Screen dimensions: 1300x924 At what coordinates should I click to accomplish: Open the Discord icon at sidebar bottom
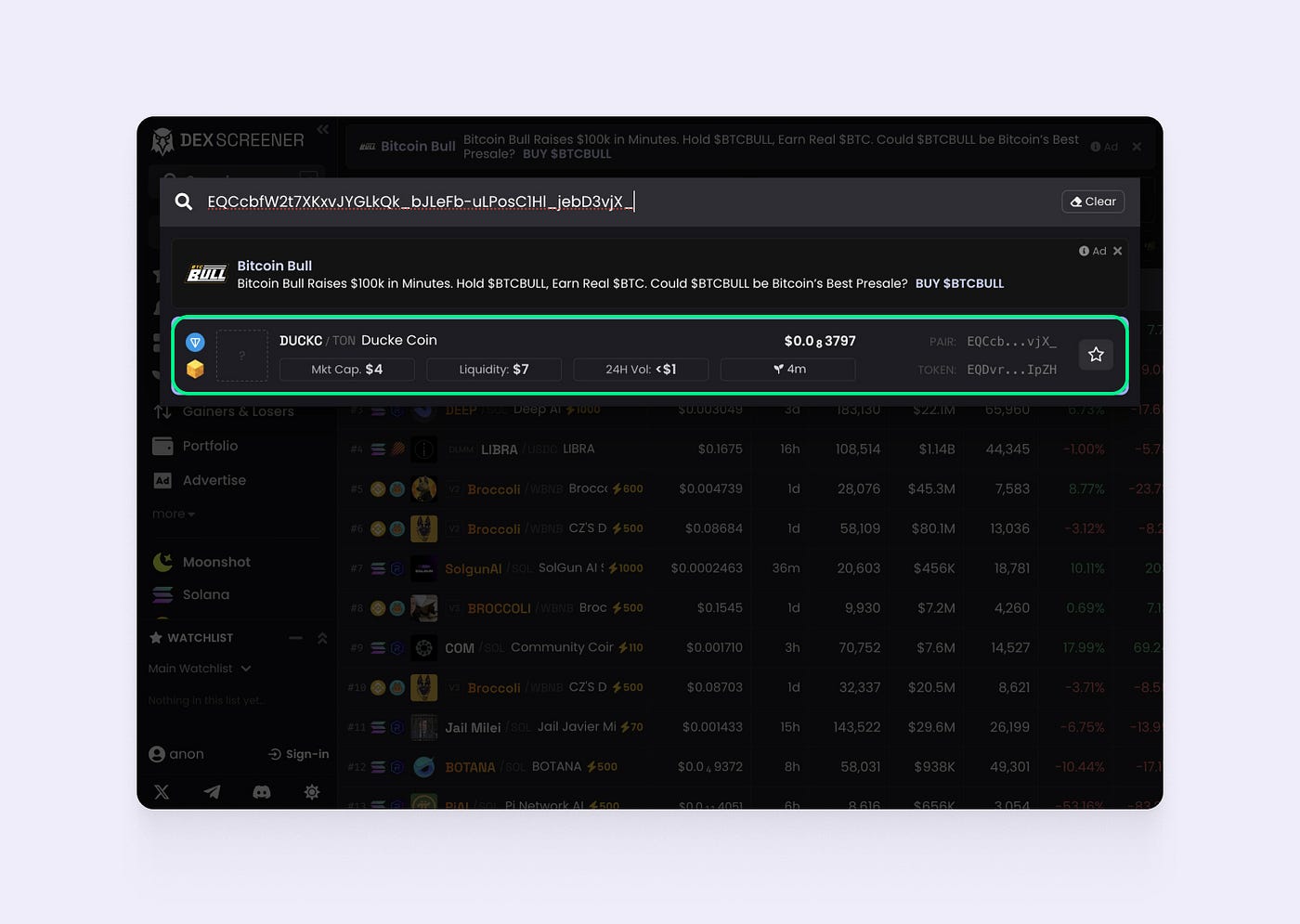pyautogui.click(x=261, y=791)
